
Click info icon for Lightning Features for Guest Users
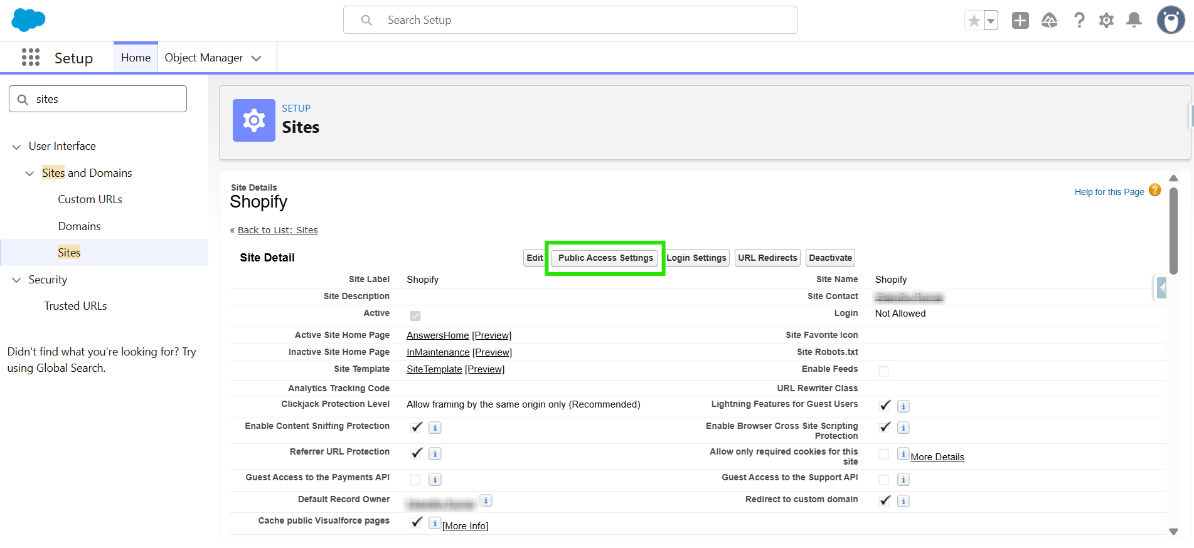903,406
